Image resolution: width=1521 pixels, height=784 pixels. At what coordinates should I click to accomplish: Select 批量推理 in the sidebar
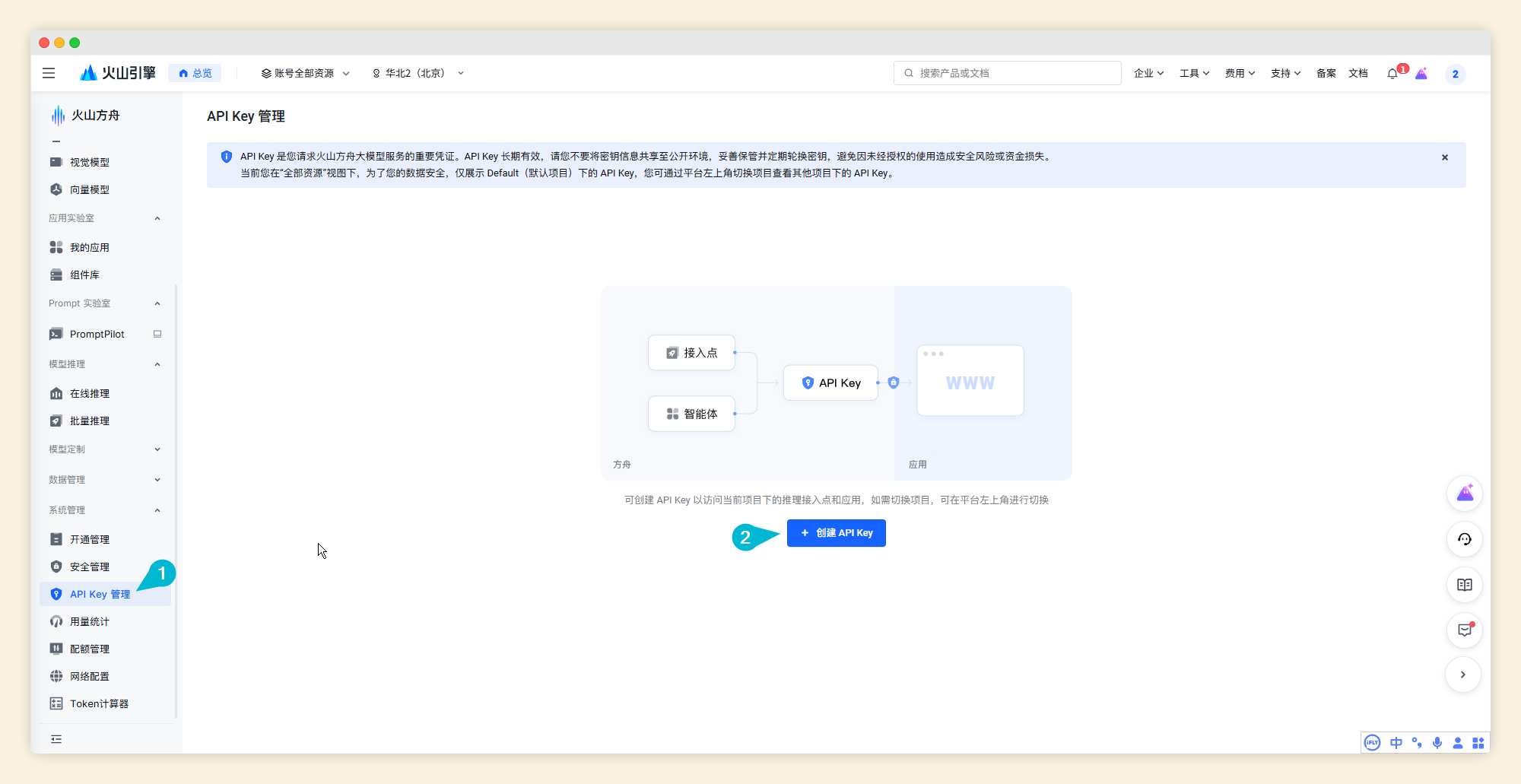coord(88,421)
